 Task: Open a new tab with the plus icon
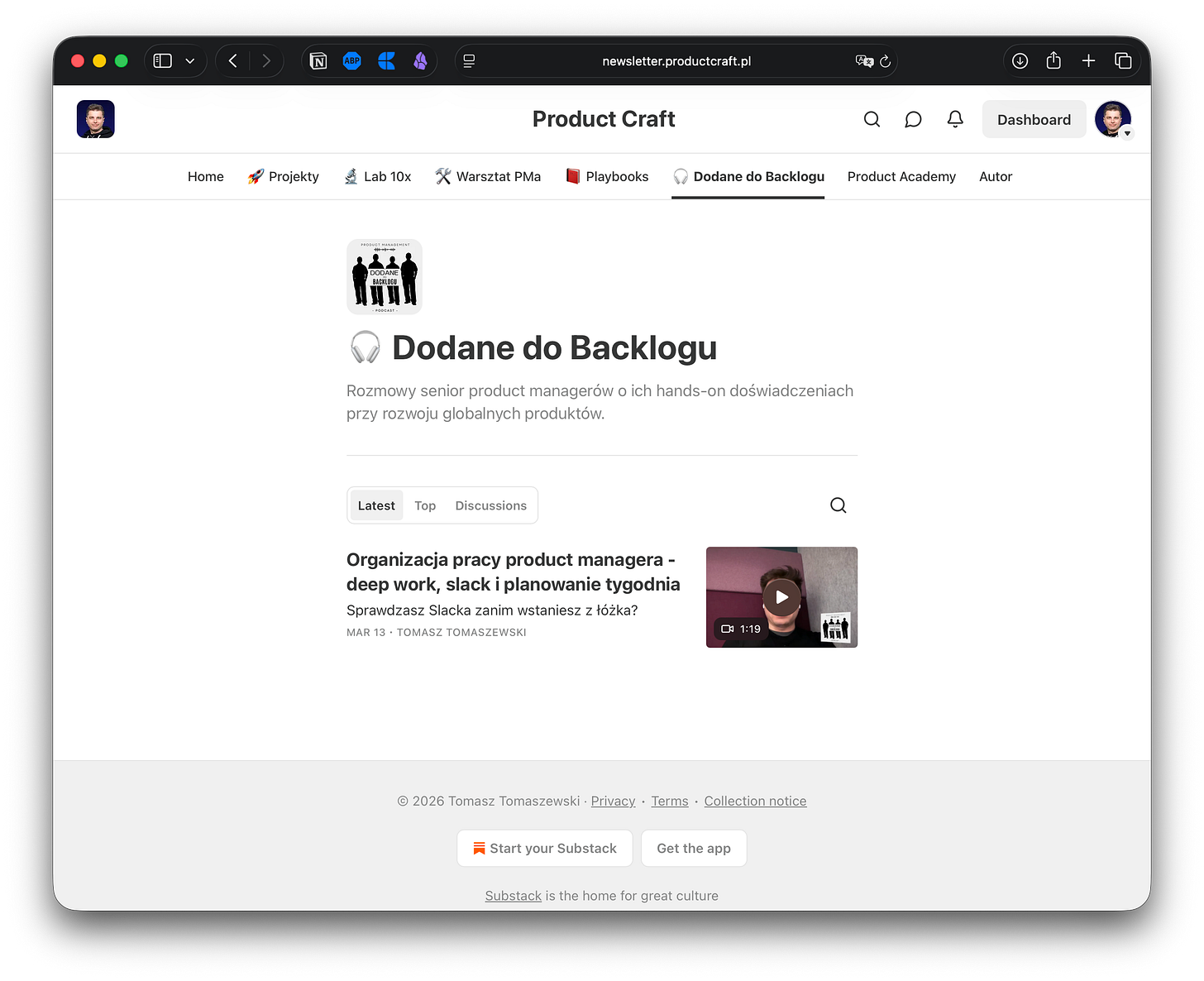click(1088, 61)
